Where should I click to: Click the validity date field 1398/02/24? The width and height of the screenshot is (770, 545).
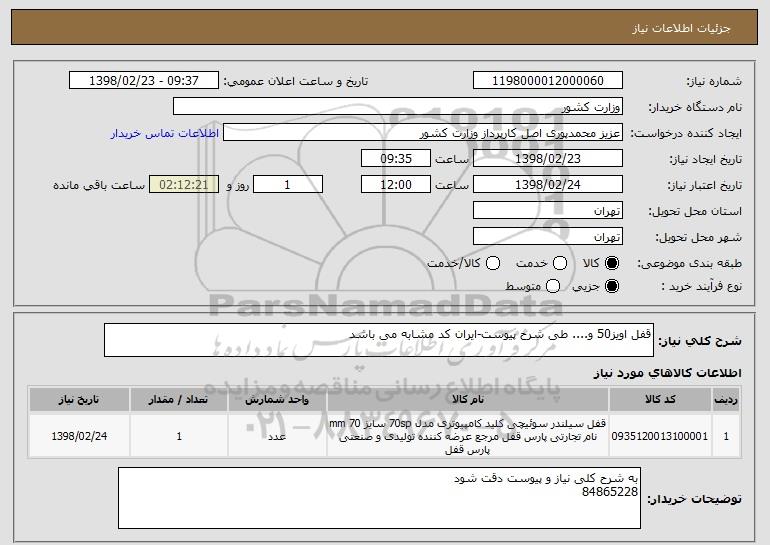pyautogui.click(x=548, y=185)
